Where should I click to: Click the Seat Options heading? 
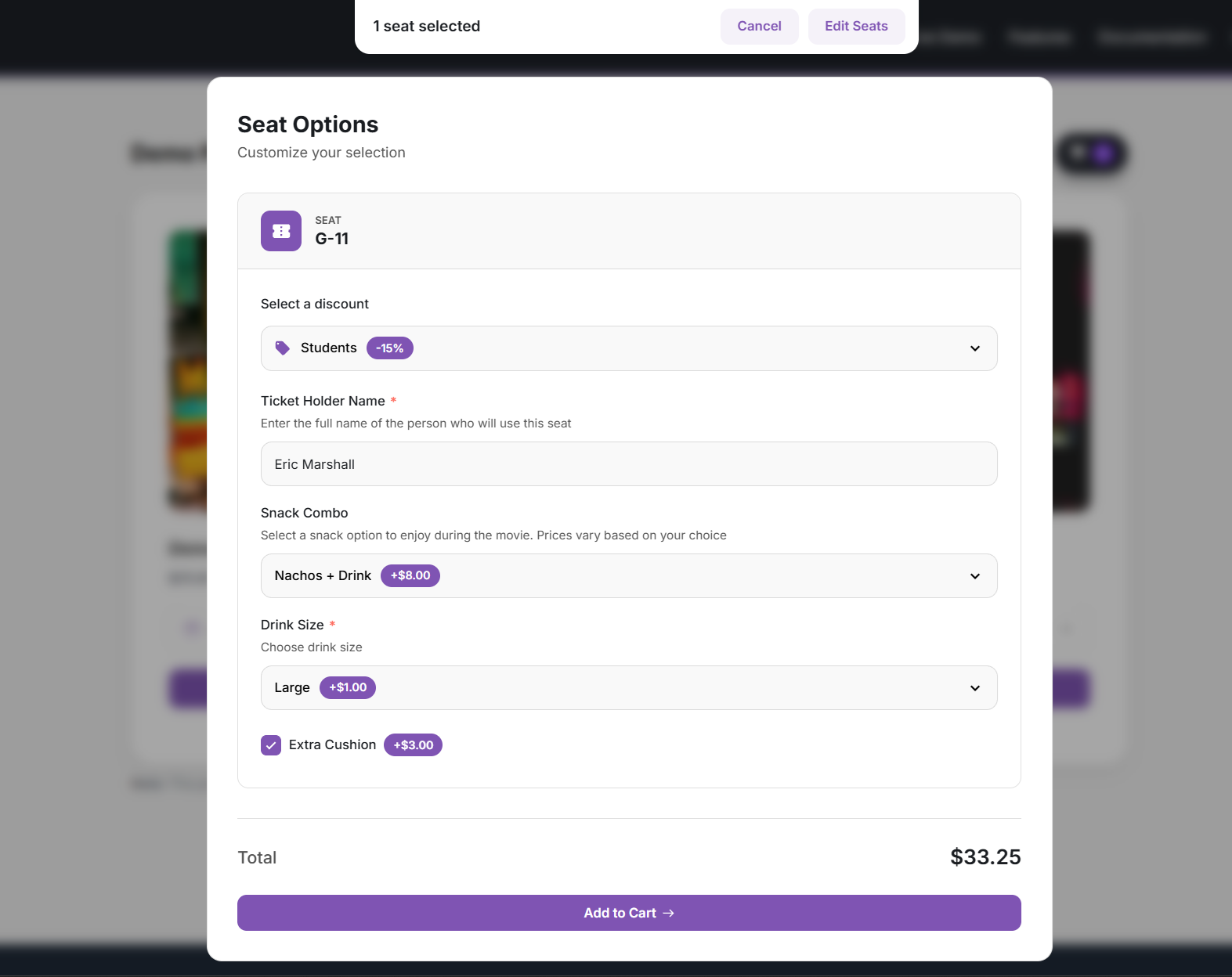pos(308,124)
